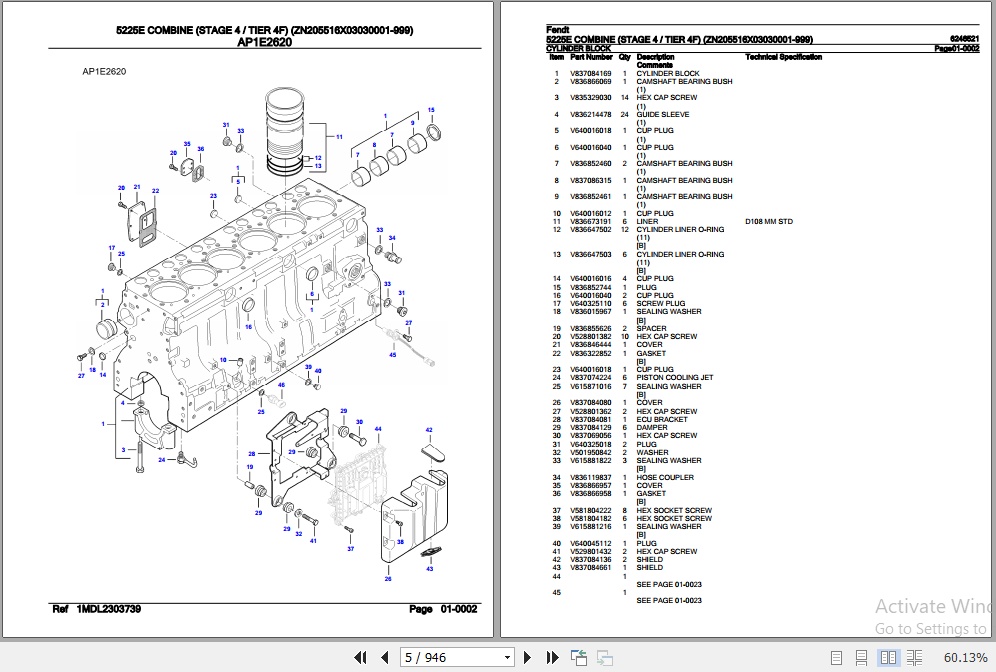This screenshot has width=996, height=672.
Task: Click callout number 26 below the cover
Action: click(388, 579)
